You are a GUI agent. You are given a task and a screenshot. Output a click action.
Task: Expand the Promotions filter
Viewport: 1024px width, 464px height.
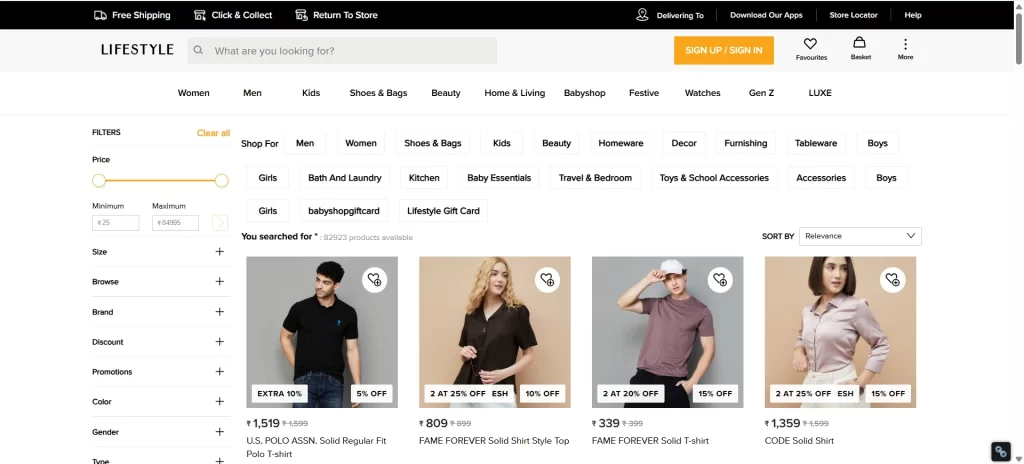point(219,372)
